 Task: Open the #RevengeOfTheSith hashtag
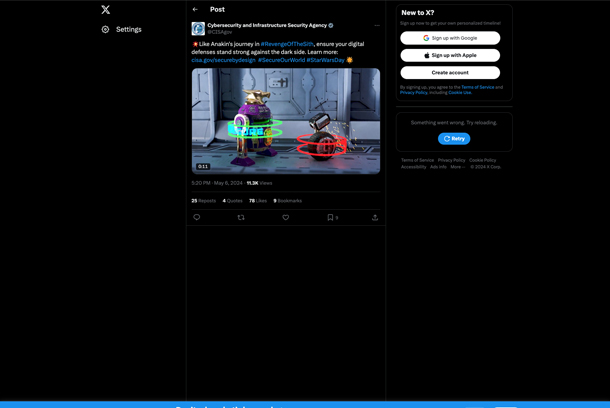pyautogui.click(x=287, y=44)
